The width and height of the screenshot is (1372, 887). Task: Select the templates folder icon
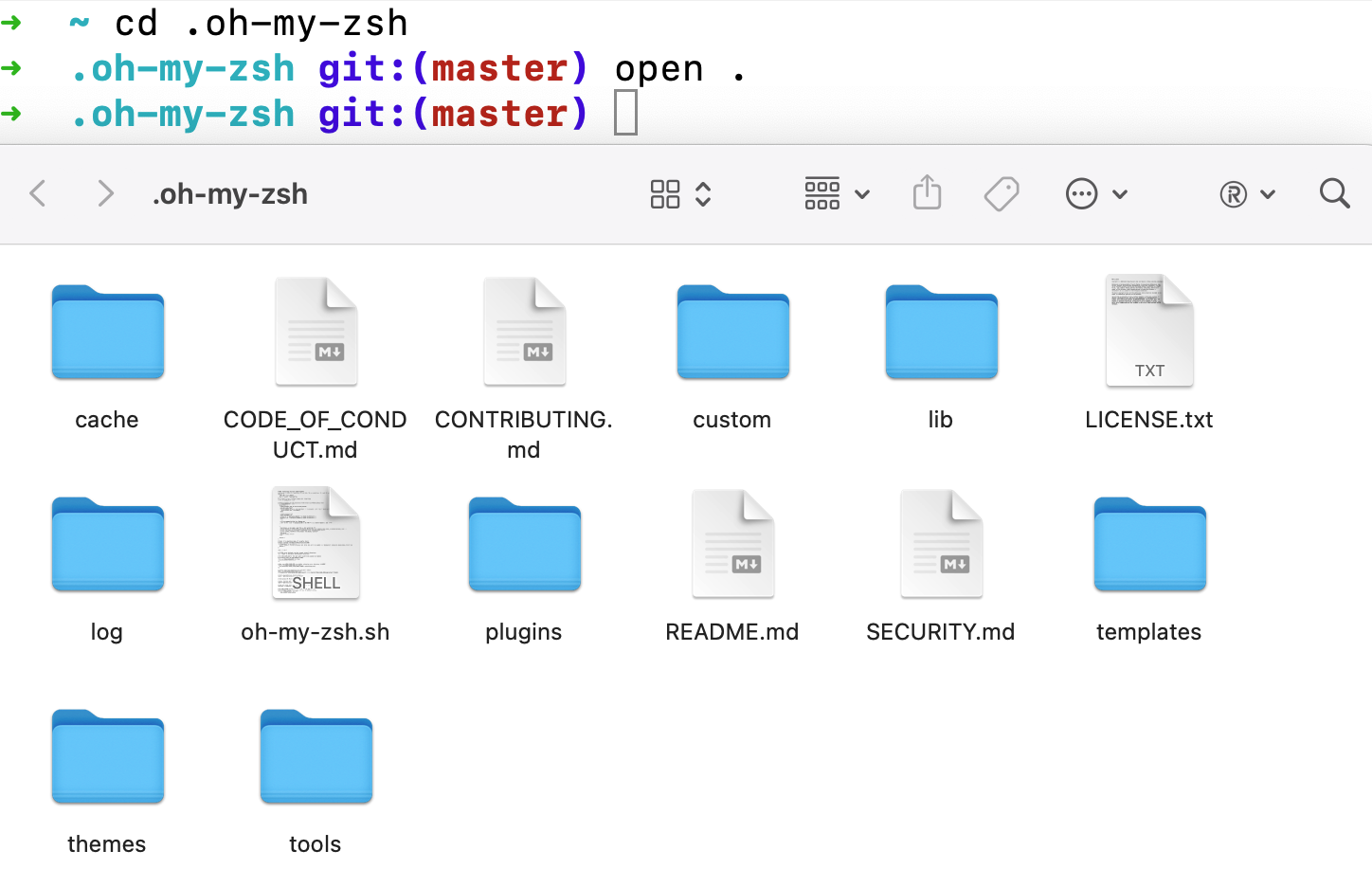pos(1150,544)
